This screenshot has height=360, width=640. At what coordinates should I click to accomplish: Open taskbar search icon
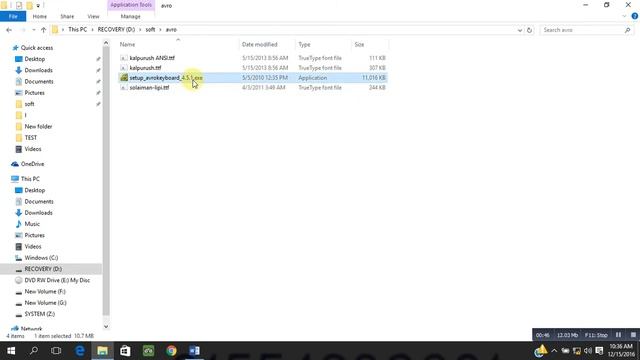coord(34,351)
